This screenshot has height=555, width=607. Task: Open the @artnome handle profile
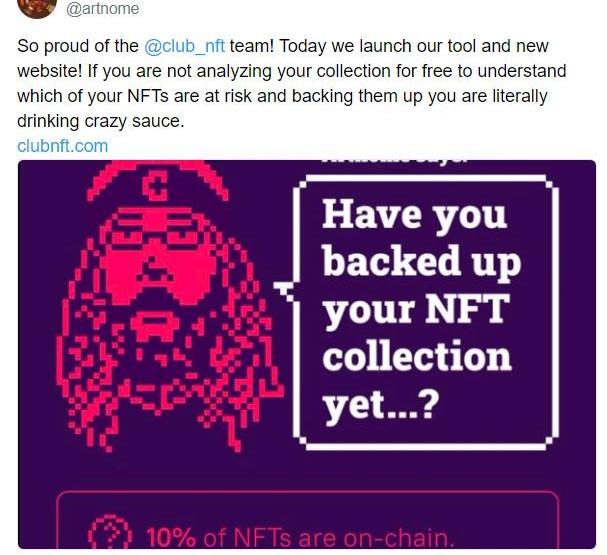[x=102, y=9]
